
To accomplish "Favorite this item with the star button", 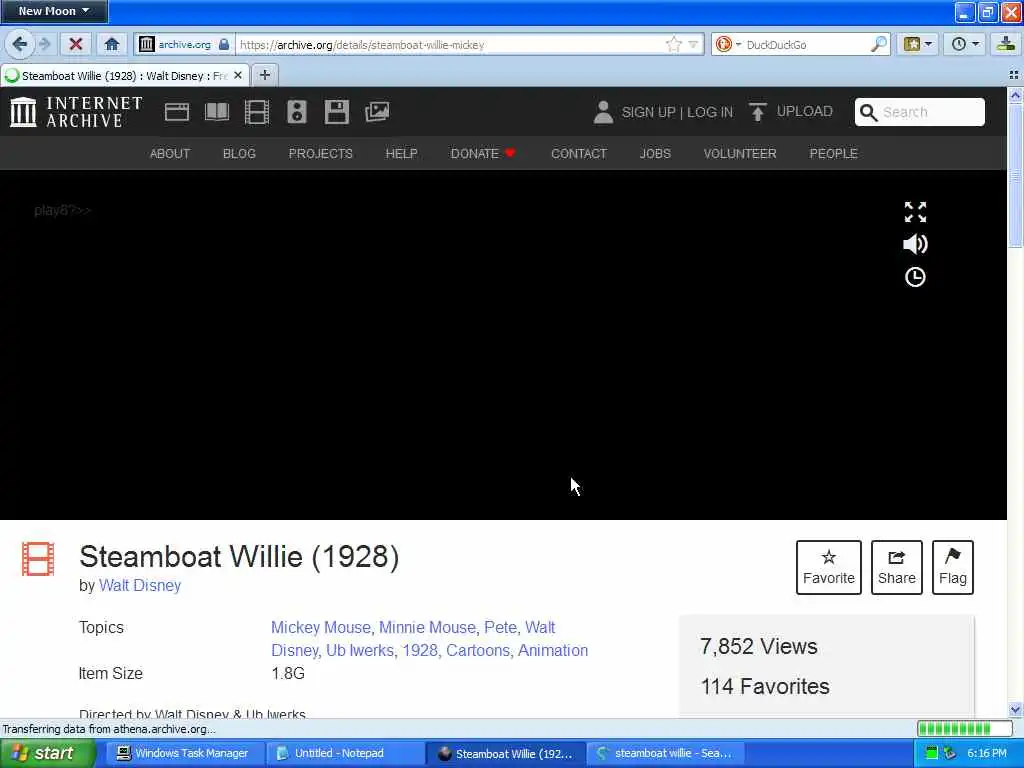I will click(829, 567).
